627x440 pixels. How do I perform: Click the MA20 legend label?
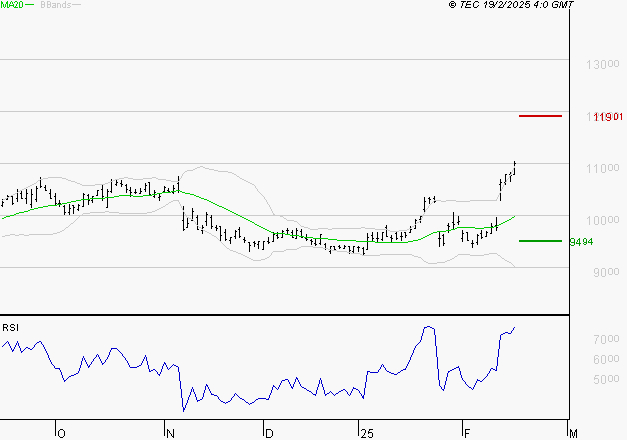click(12, 5)
